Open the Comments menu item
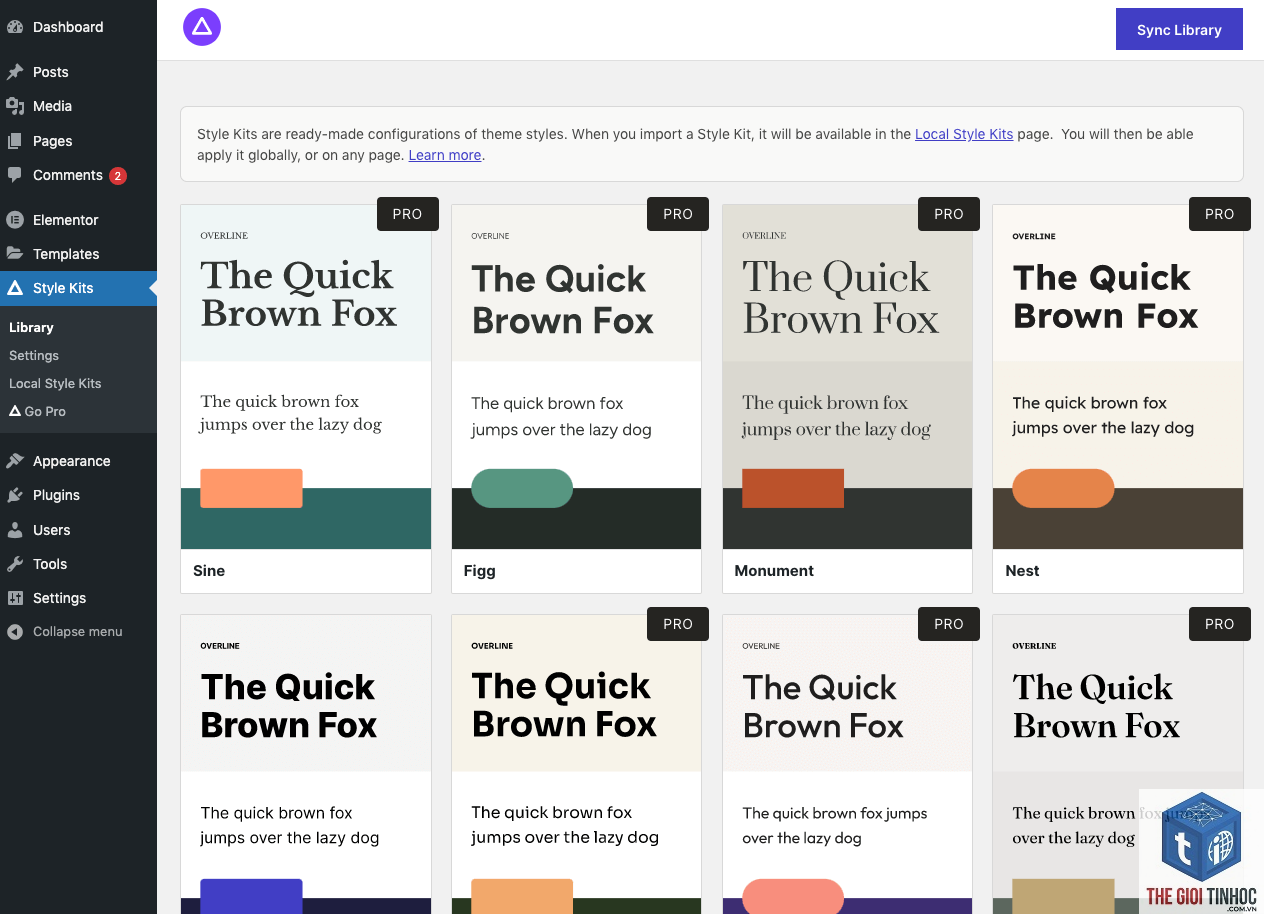Image resolution: width=1264 pixels, height=914 pixels. click(x=78, y=175)
